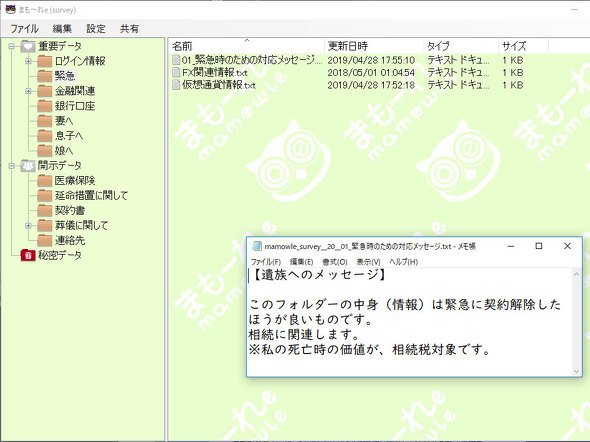Minimize the Notepad window

coord(511,246)
